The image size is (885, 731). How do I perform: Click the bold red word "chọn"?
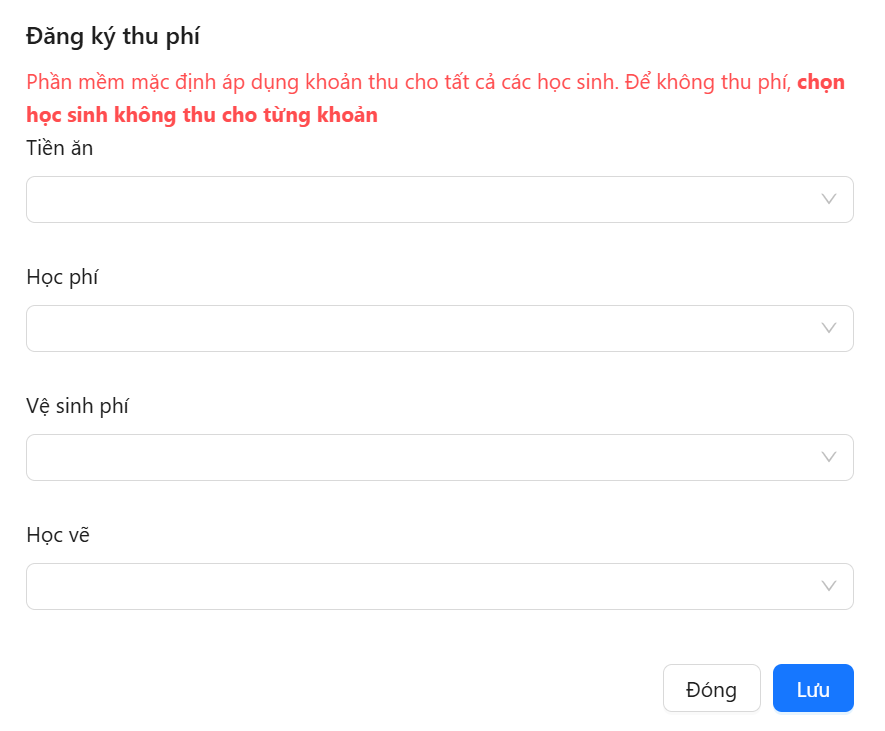821,82
